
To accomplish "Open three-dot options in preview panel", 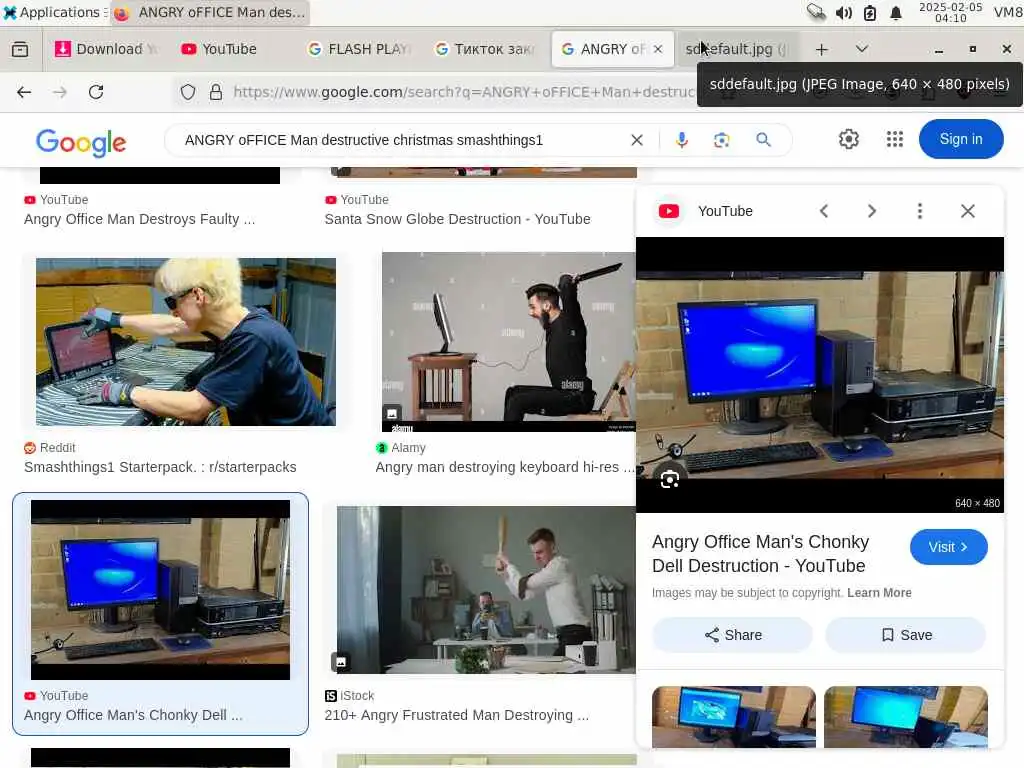I will click(x=920, y=211).
